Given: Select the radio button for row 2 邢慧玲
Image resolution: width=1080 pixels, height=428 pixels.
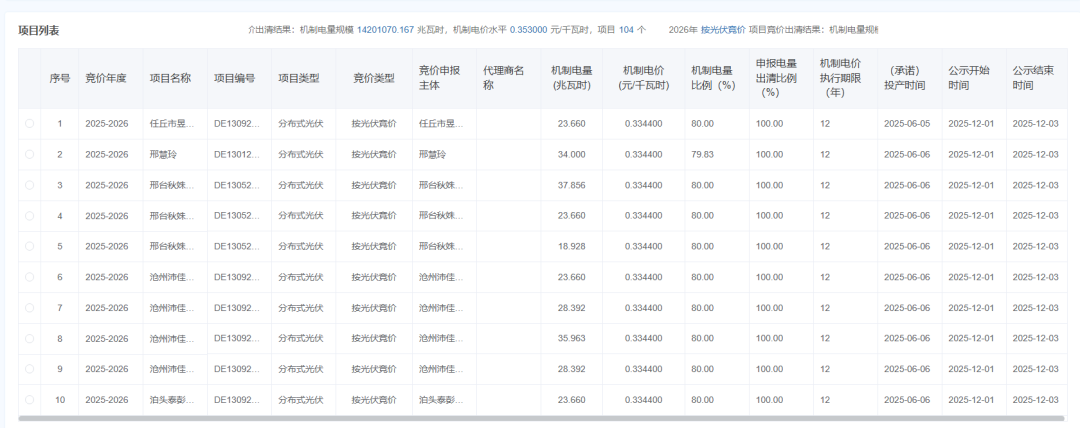Looking at the screenshot, I should [30, 154].
